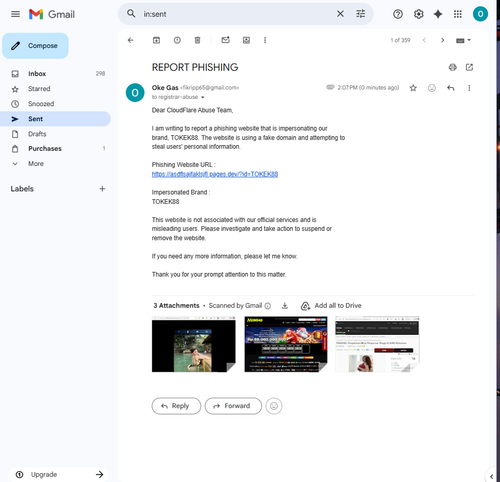
Task: Delete this email with the trash icon
Action: click(x=197, y=40)
